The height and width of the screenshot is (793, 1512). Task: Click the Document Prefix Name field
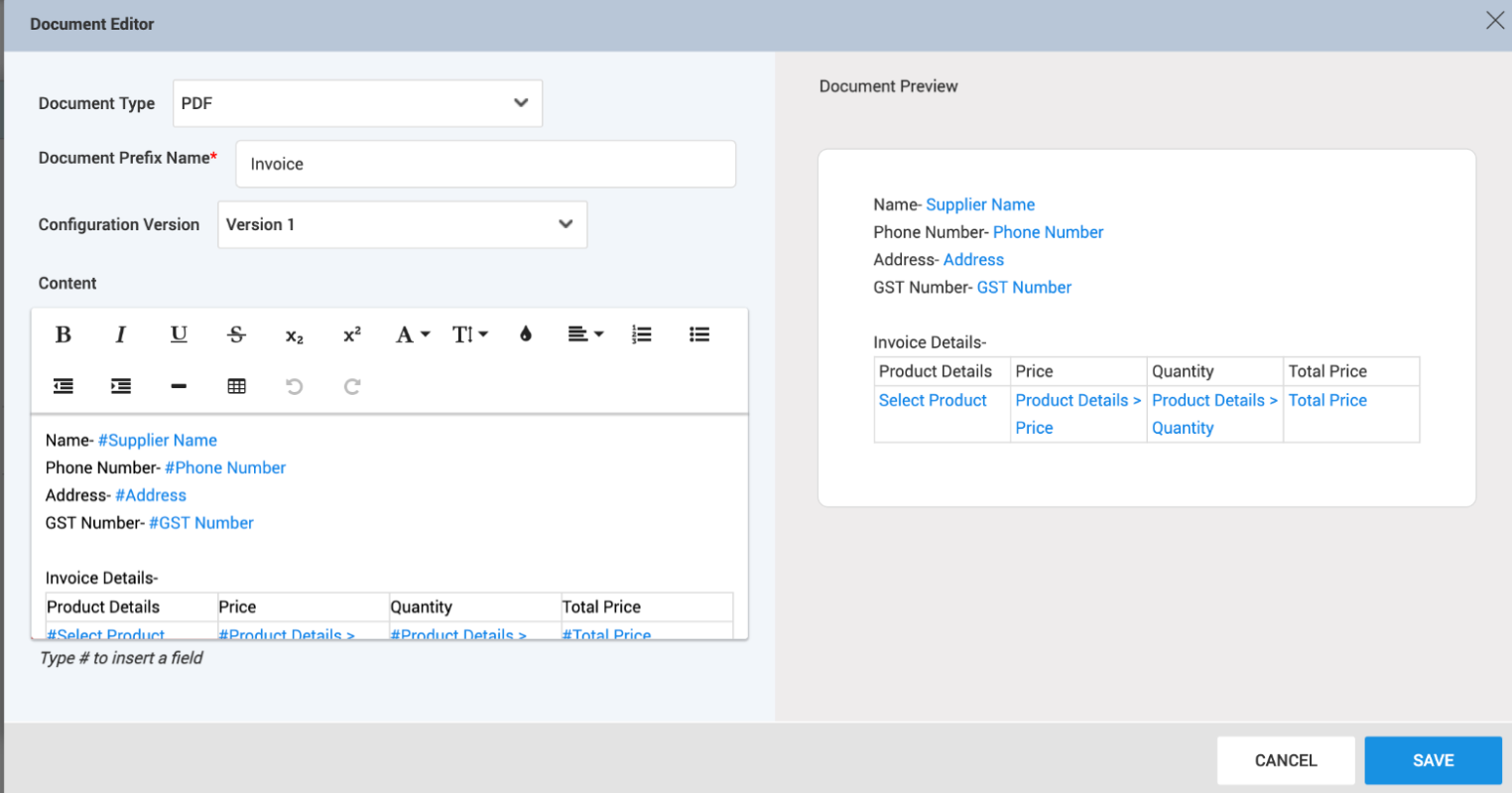pyautogui.click(x=485, y=164)
